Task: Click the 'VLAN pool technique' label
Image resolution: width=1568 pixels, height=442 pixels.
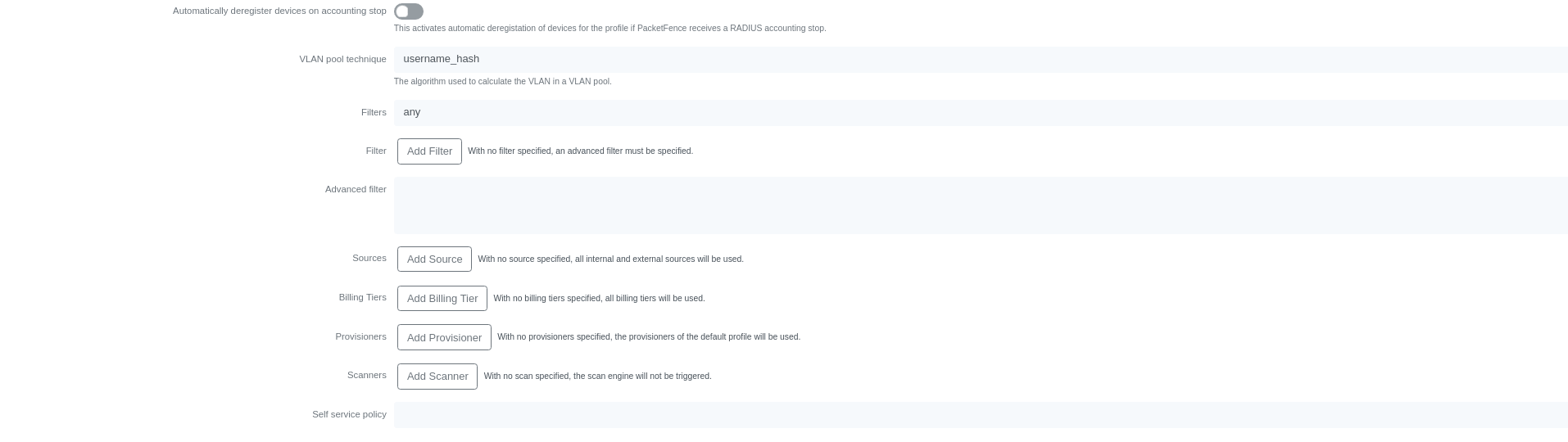Action: (x=342, y=59)
